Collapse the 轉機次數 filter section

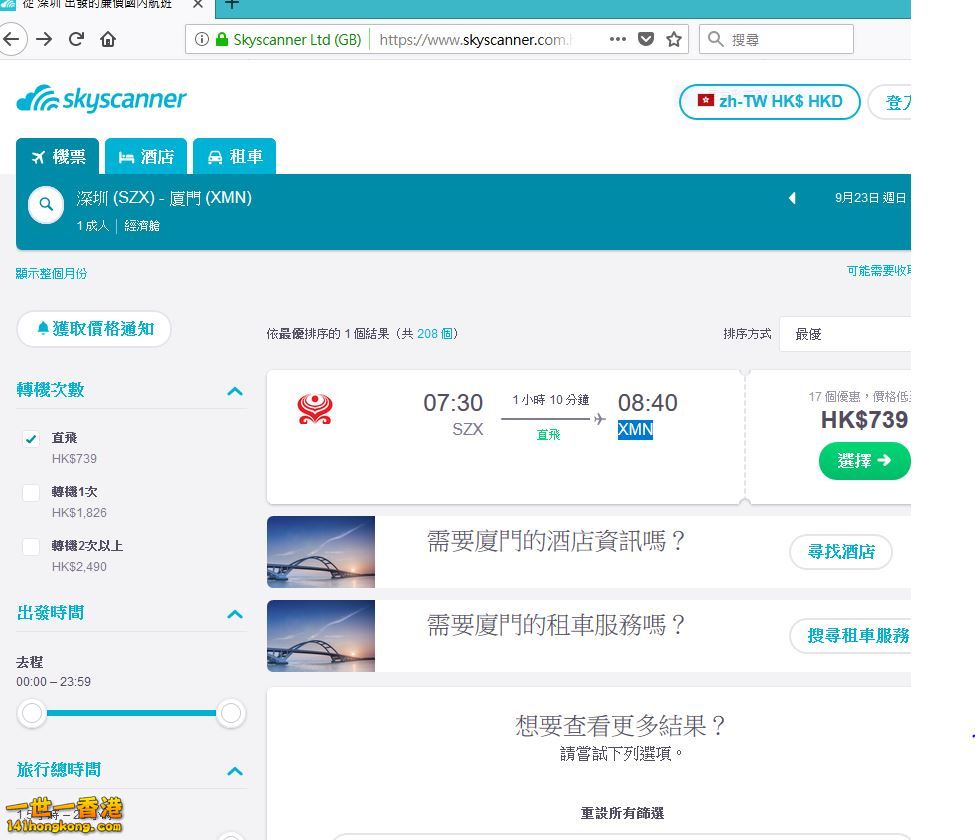click(x=235, y=391)
